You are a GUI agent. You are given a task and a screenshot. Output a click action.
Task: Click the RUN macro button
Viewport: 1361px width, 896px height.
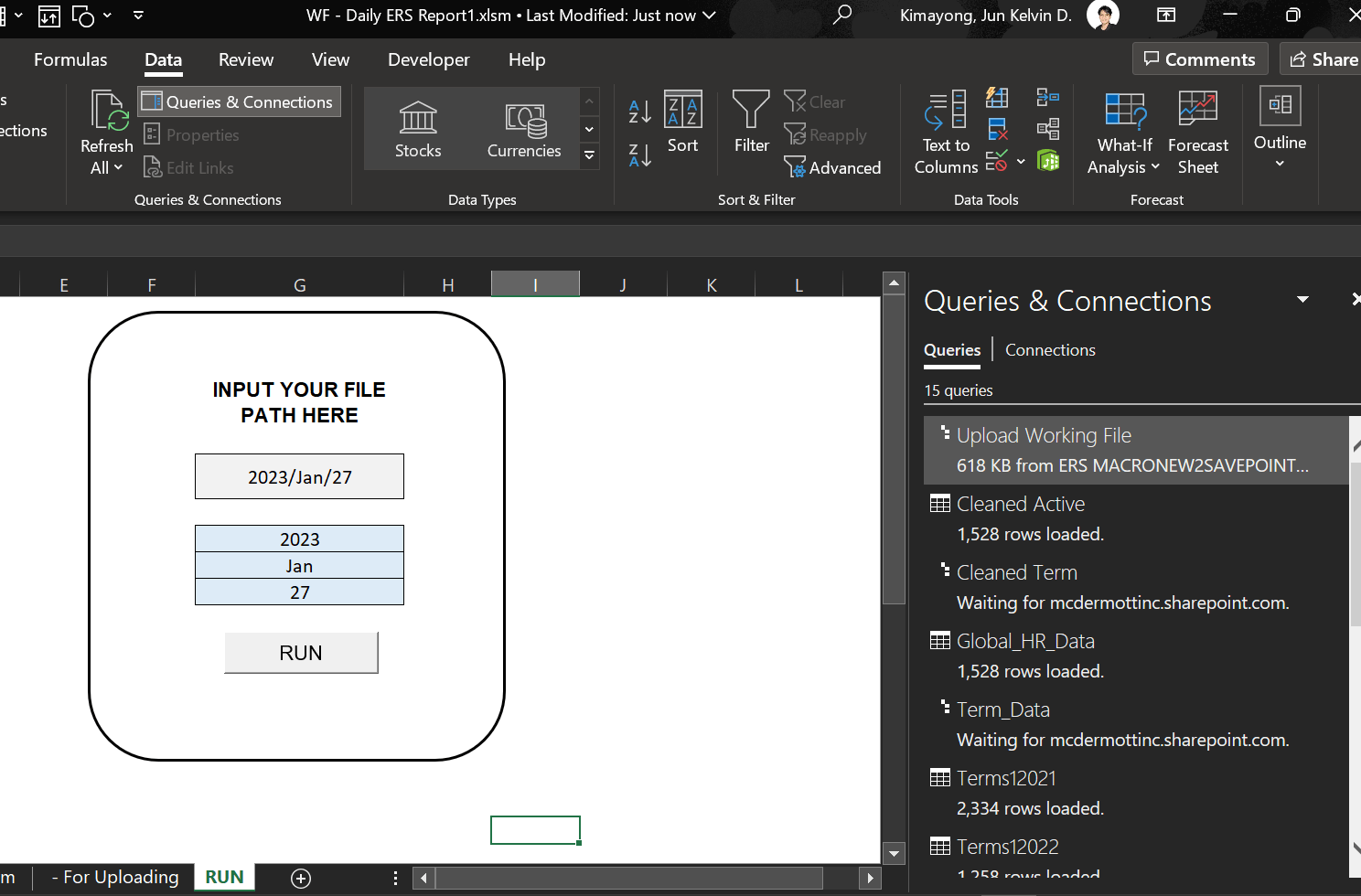coord(301,653)
